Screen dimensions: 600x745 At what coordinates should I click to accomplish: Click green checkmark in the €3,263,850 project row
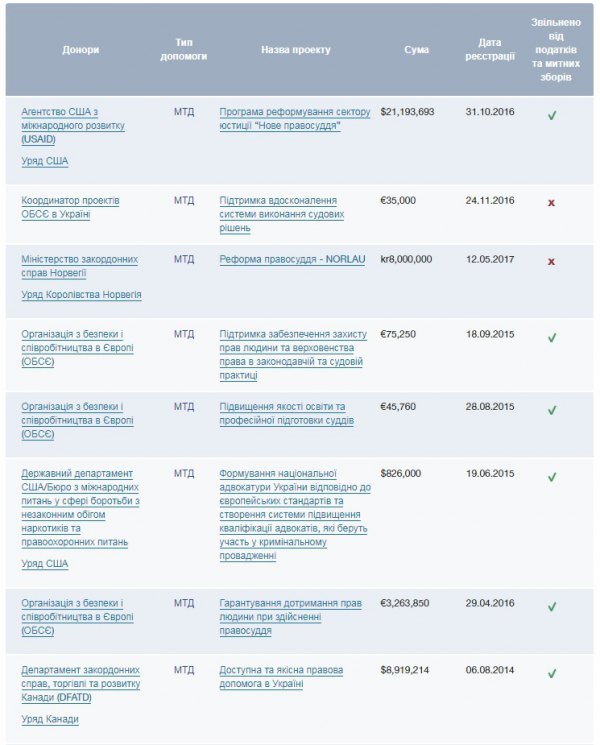551,607
